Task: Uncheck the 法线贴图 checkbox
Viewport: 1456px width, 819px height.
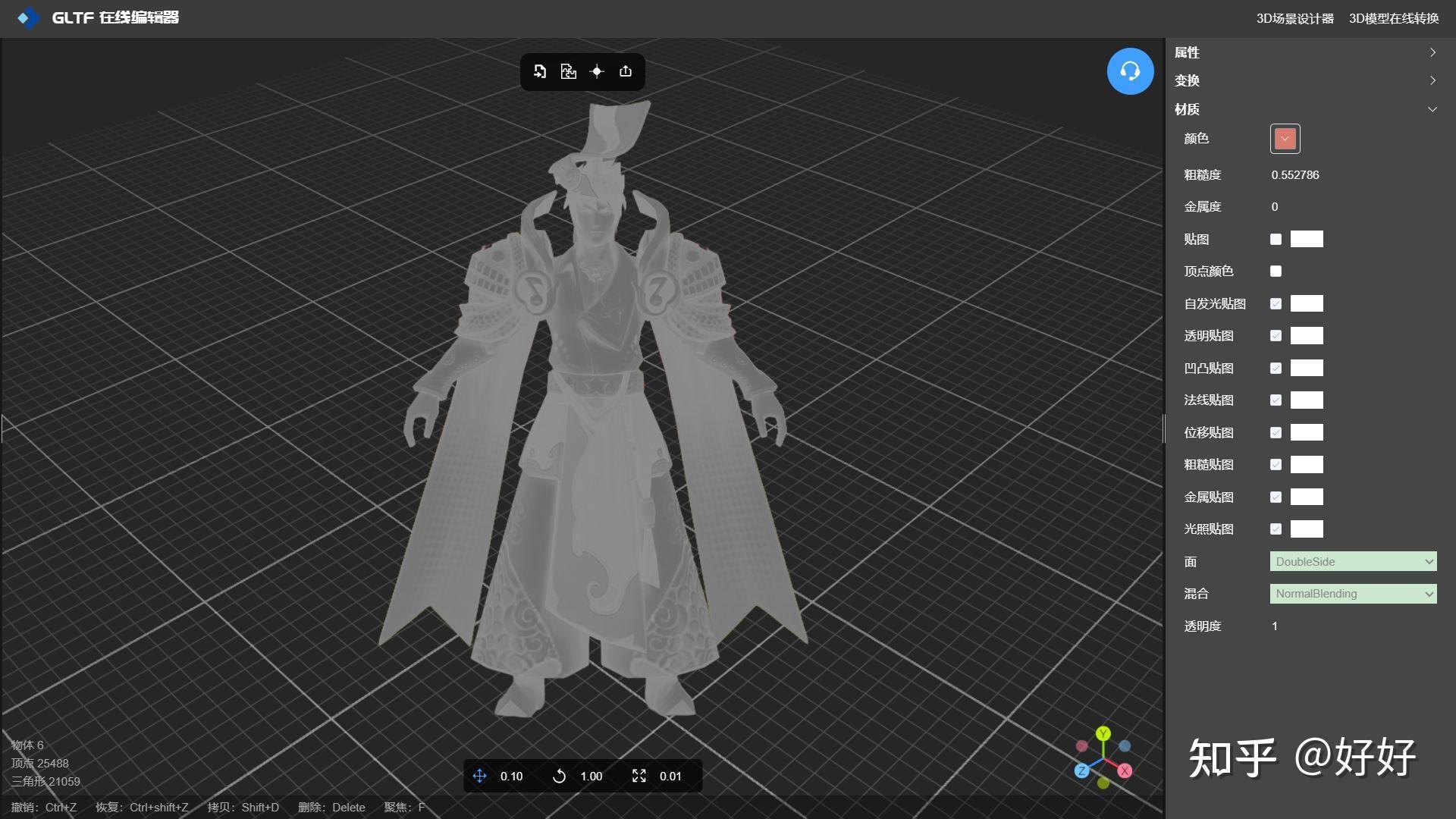Action: (x=1276, y=400)
